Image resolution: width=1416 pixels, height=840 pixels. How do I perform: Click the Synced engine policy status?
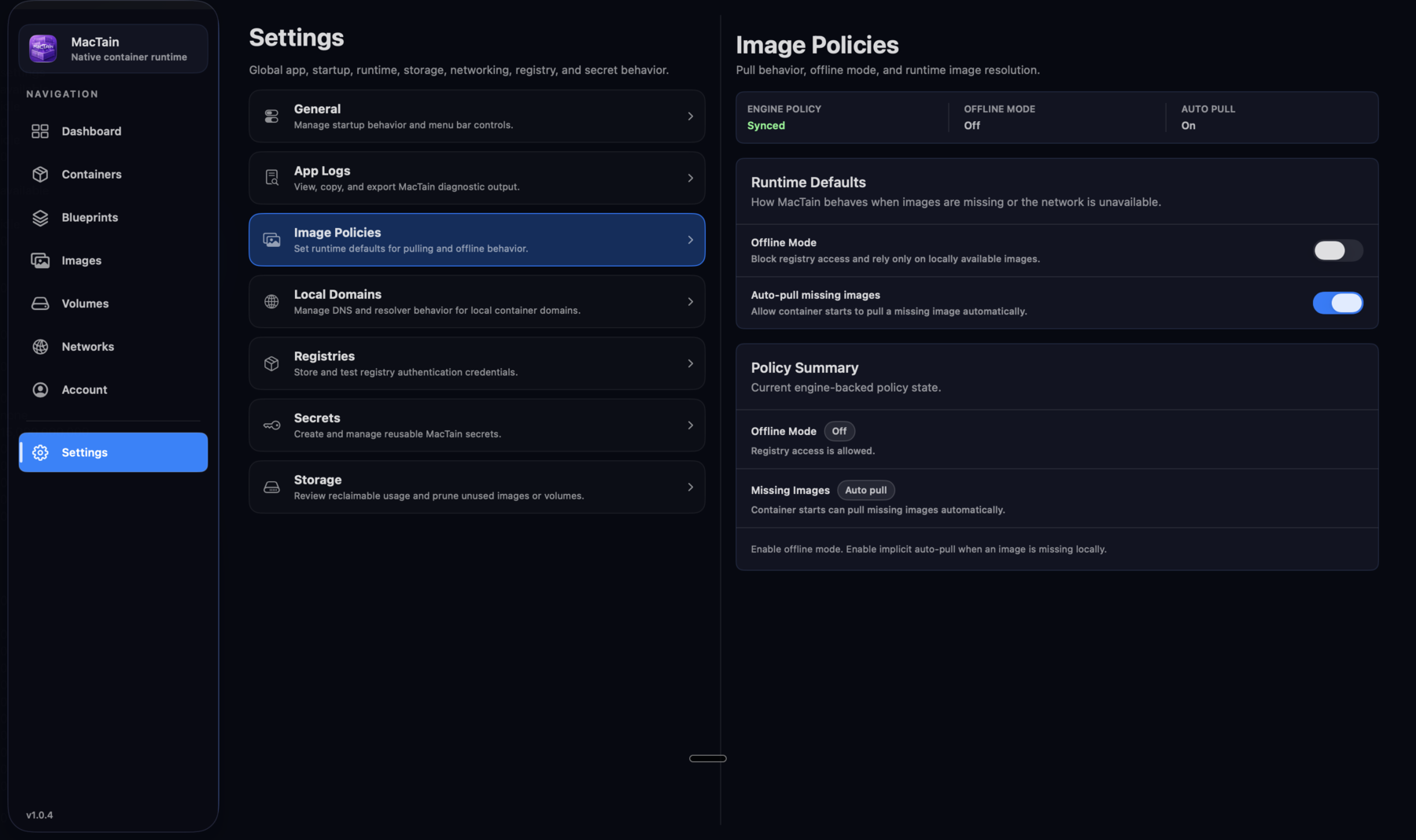(766, 126)
